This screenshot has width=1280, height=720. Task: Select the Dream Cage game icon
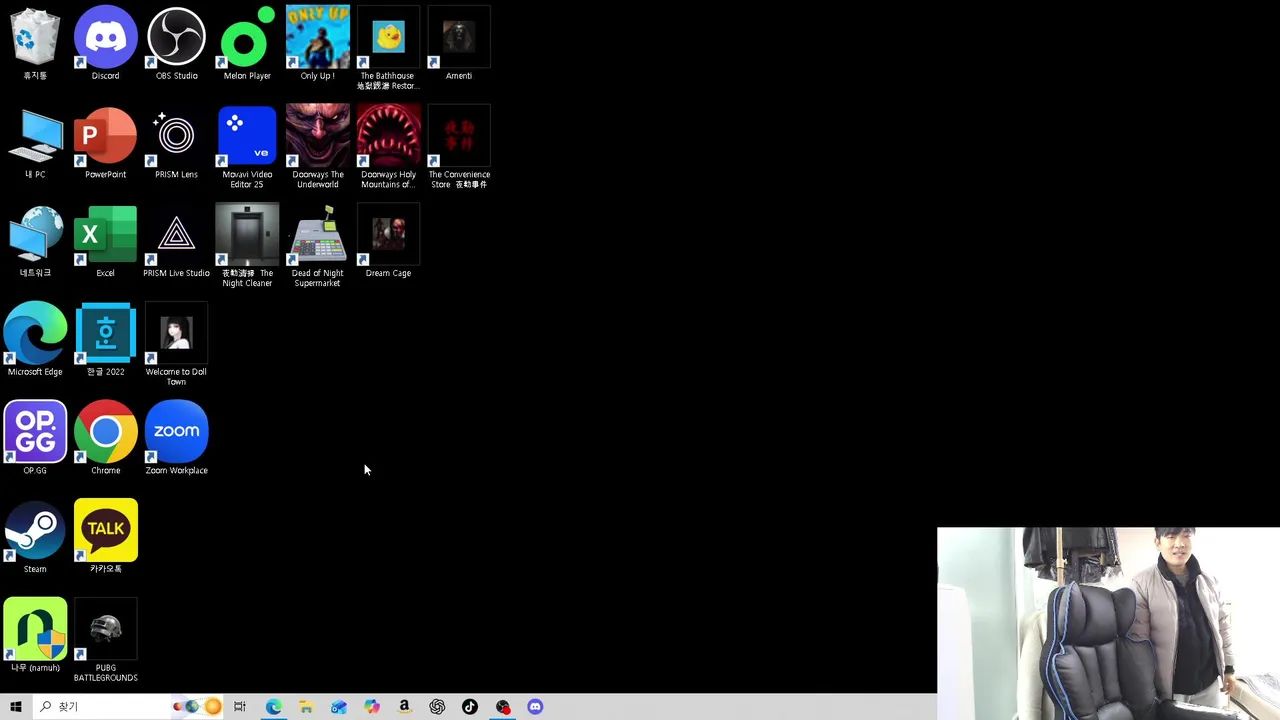point(388,242)
